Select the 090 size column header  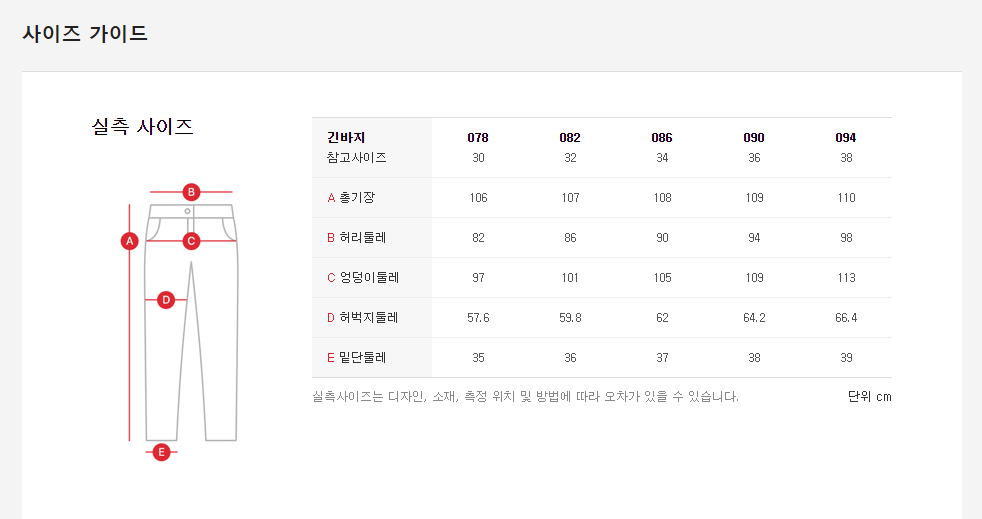point(754,138)
